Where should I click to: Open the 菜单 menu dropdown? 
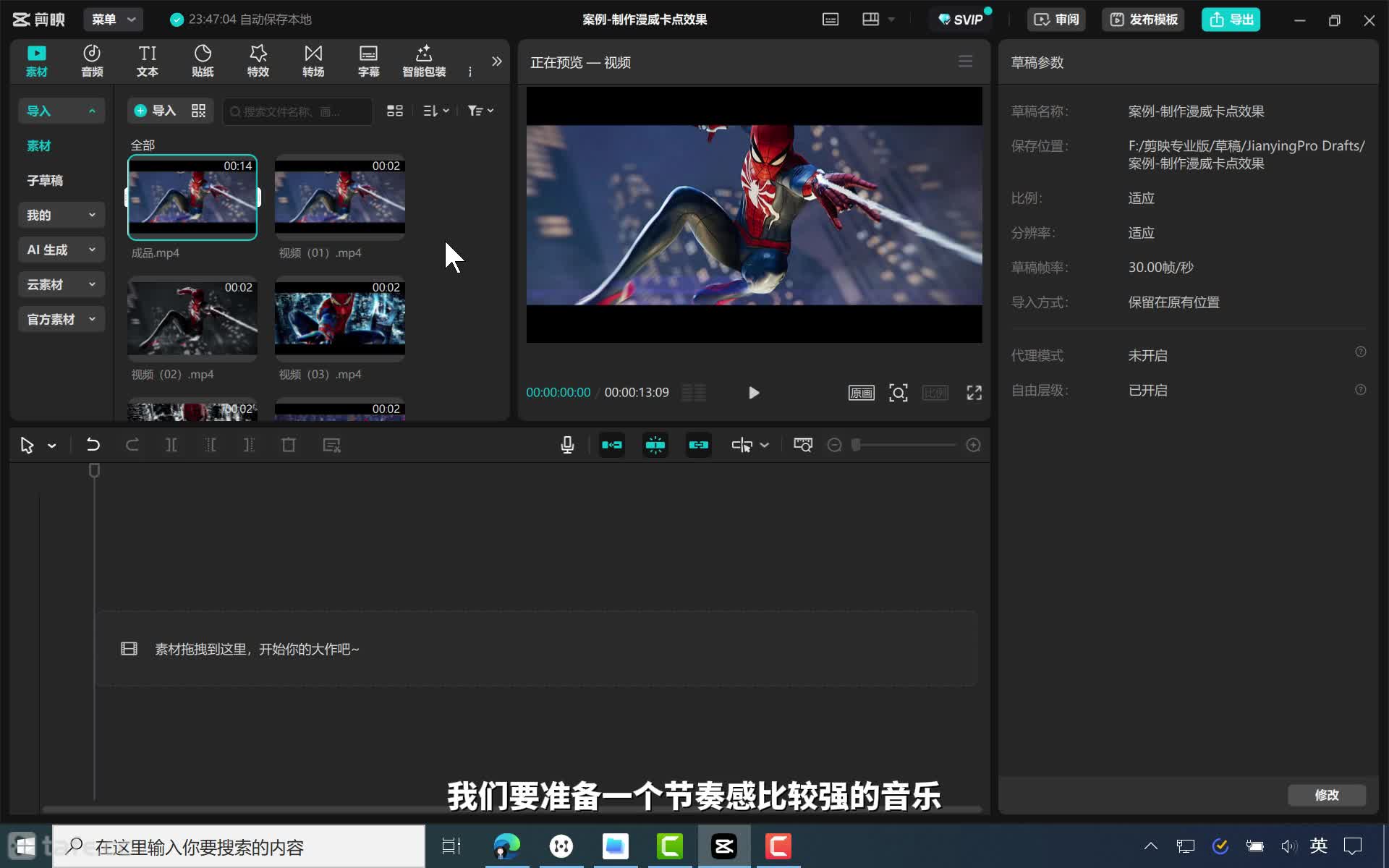(x=114, y=20)
